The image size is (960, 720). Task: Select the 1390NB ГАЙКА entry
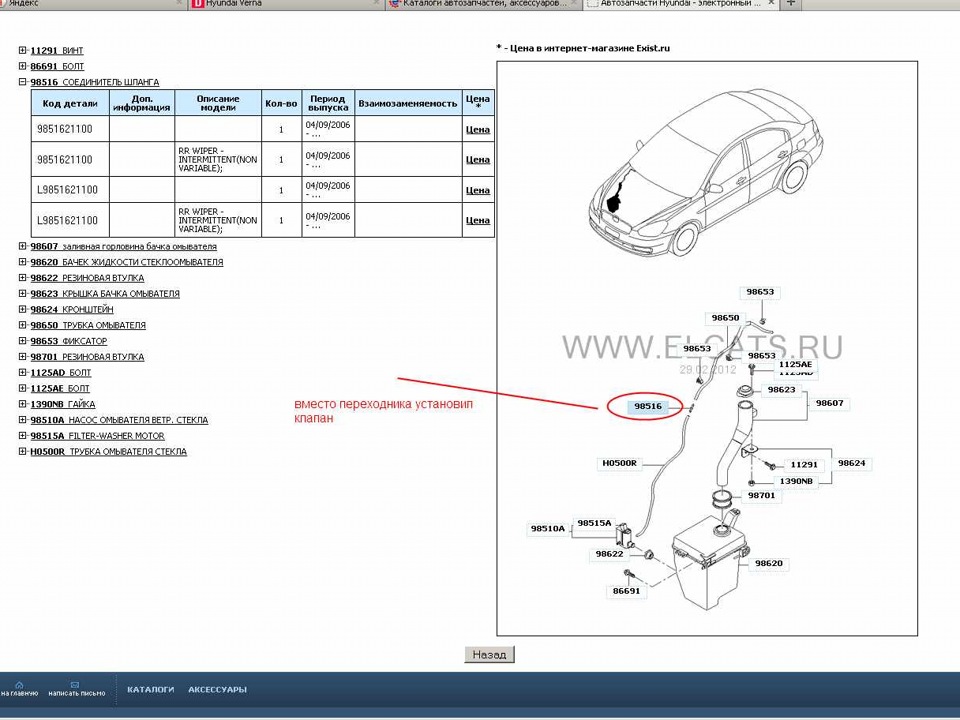(56, 404)
